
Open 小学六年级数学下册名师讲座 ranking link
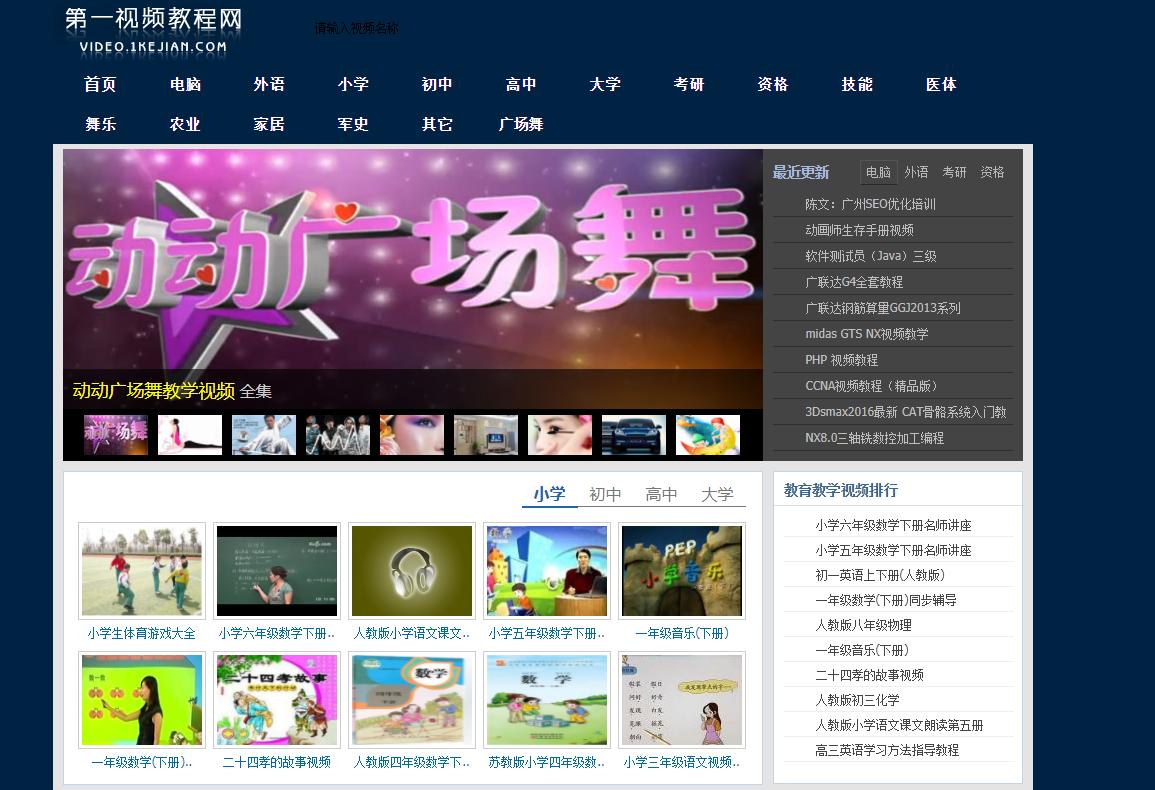[896, 524]
